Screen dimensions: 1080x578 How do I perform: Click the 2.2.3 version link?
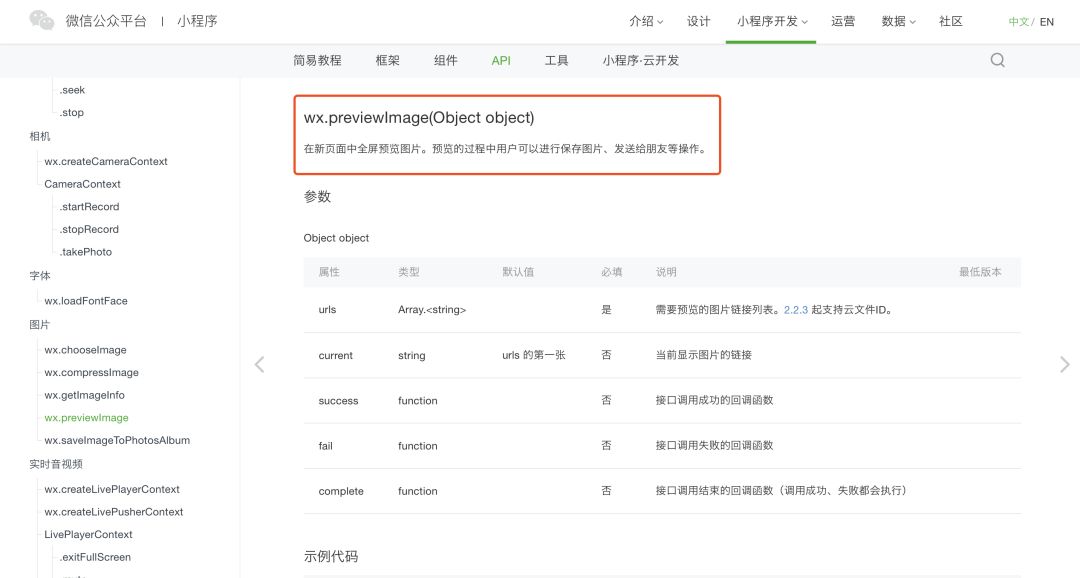796,310
